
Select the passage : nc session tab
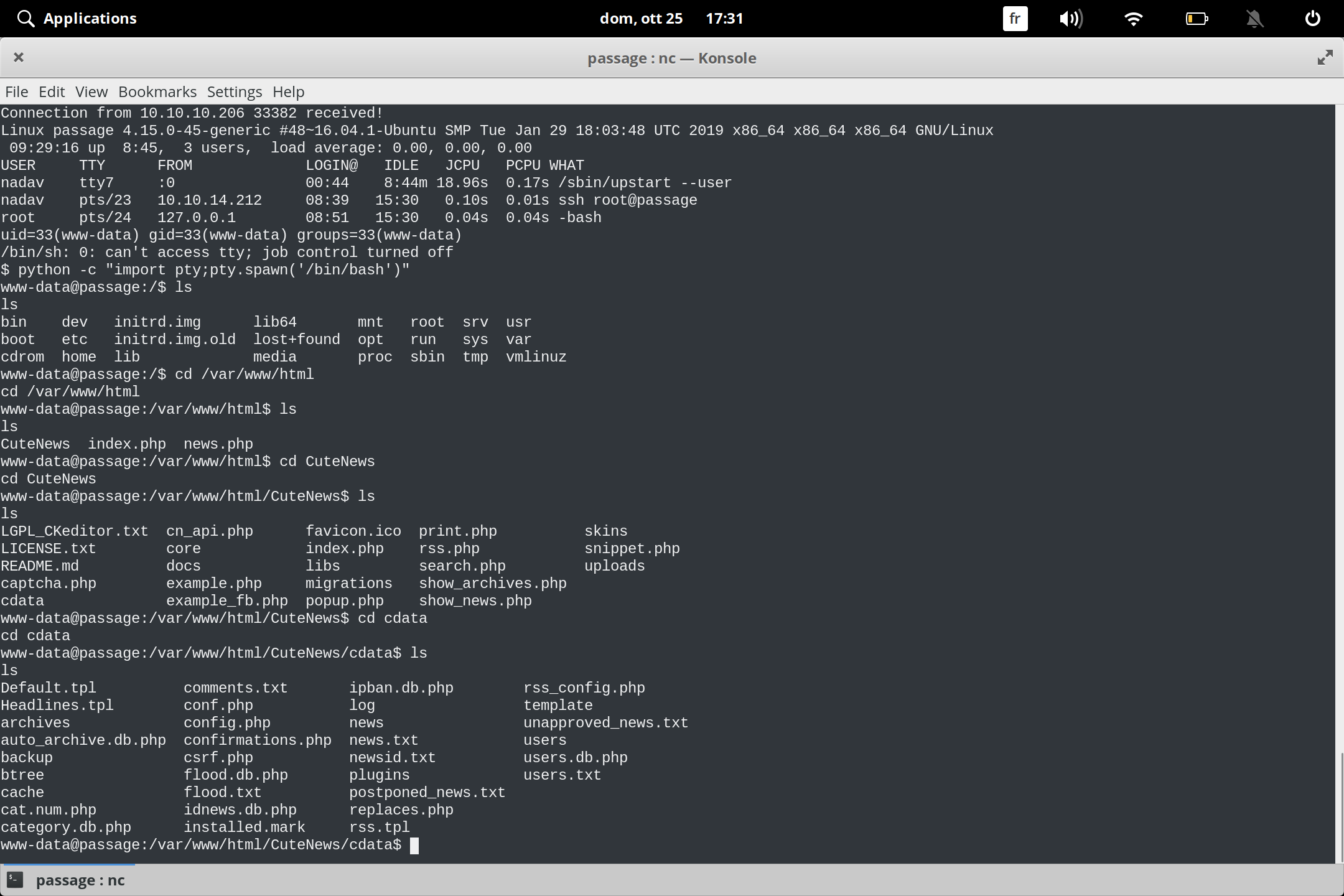click(x=80, y=880)
